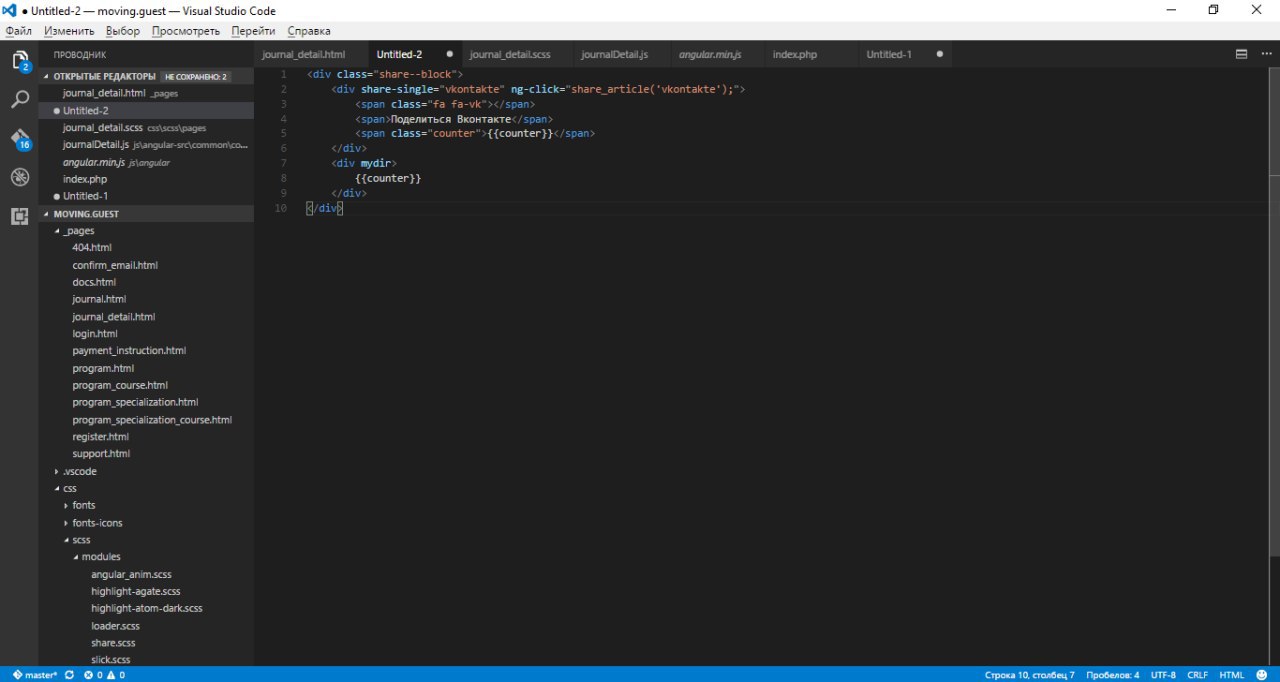This screenshot has width=1280, height=682.
Task: Collapse the _pages folder in explorer
Action: 78,231
